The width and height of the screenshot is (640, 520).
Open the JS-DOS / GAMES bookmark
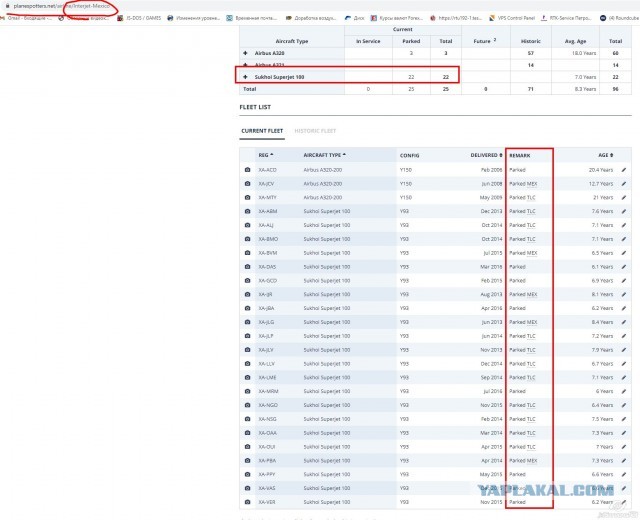pos(139,18)
